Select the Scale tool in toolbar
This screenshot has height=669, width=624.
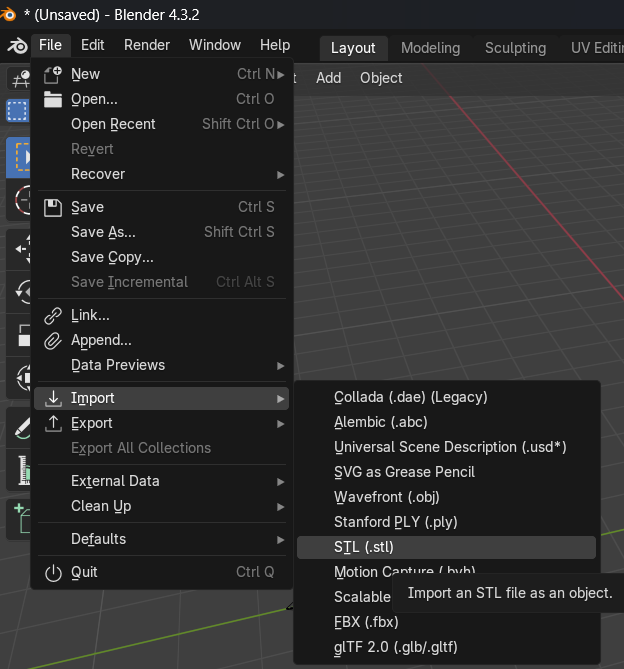(18, 335)
